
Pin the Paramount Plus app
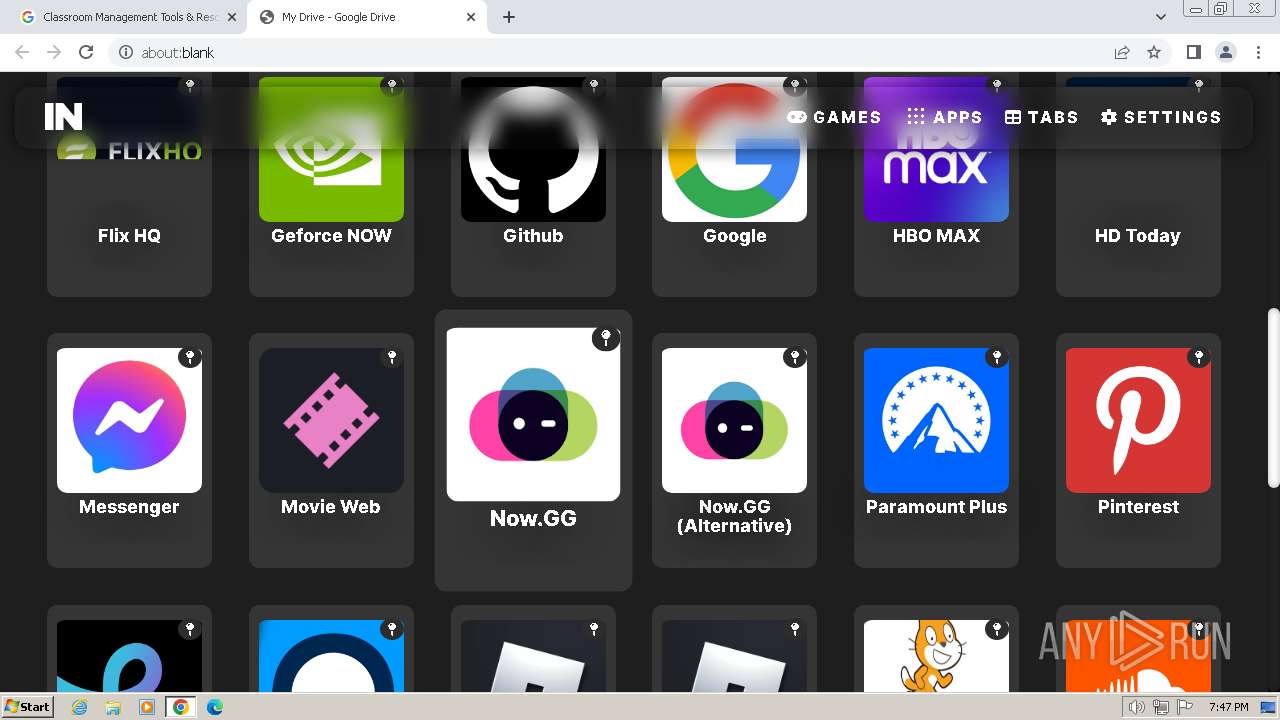coord(997,357)
